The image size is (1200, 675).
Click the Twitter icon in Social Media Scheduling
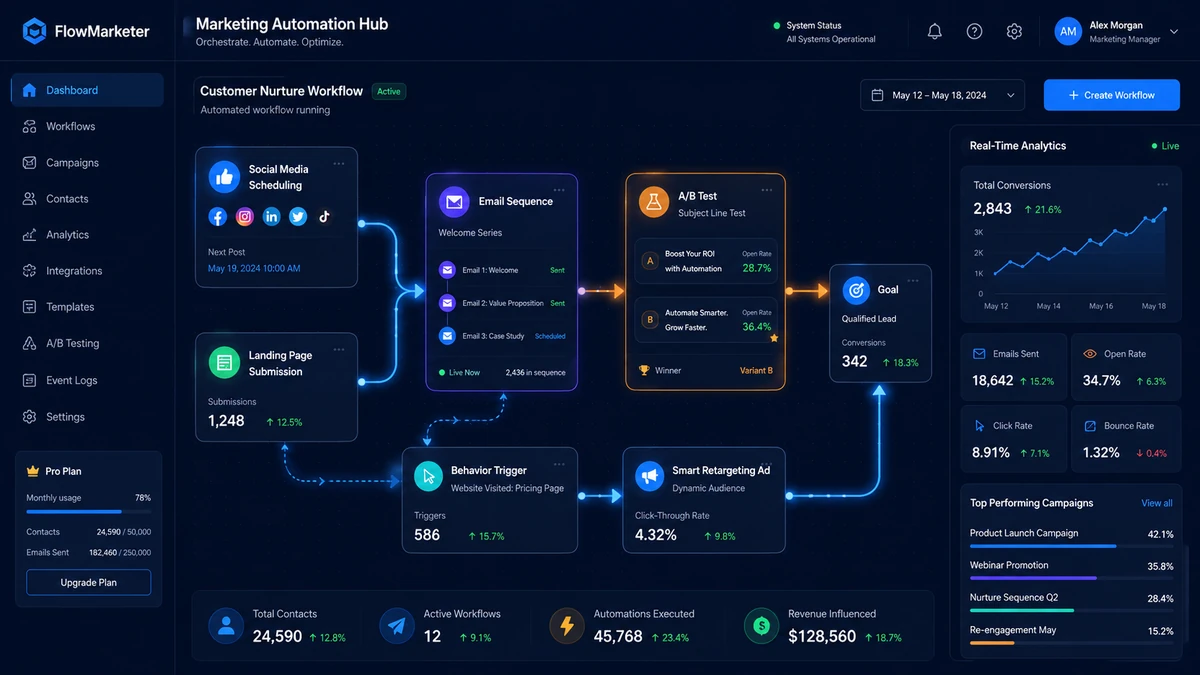click(298, 216)
